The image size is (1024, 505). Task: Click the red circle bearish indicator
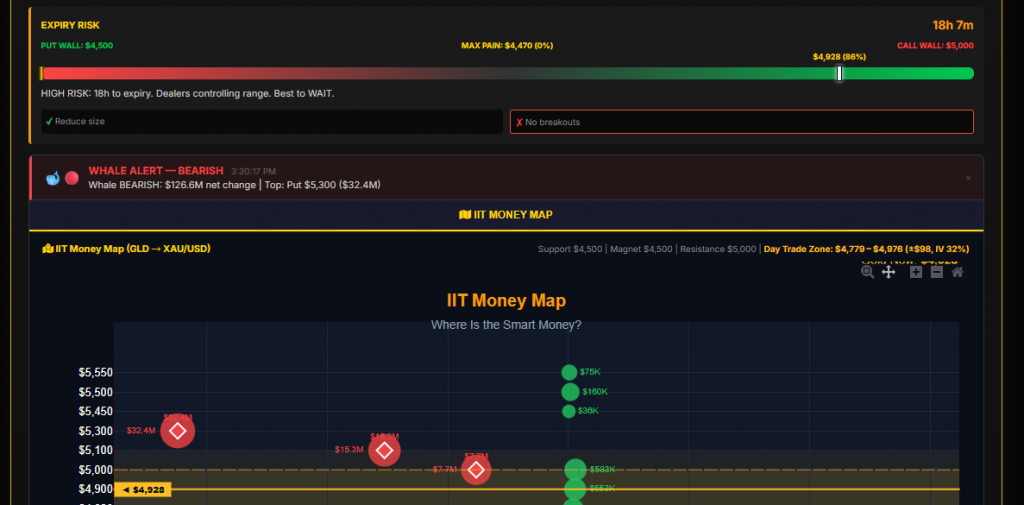point(72,178)
